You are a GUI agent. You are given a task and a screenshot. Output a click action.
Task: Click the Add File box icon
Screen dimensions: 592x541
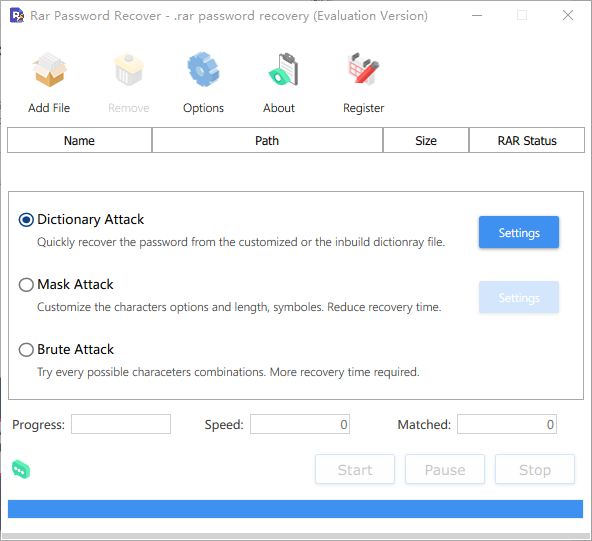[49, 70]
